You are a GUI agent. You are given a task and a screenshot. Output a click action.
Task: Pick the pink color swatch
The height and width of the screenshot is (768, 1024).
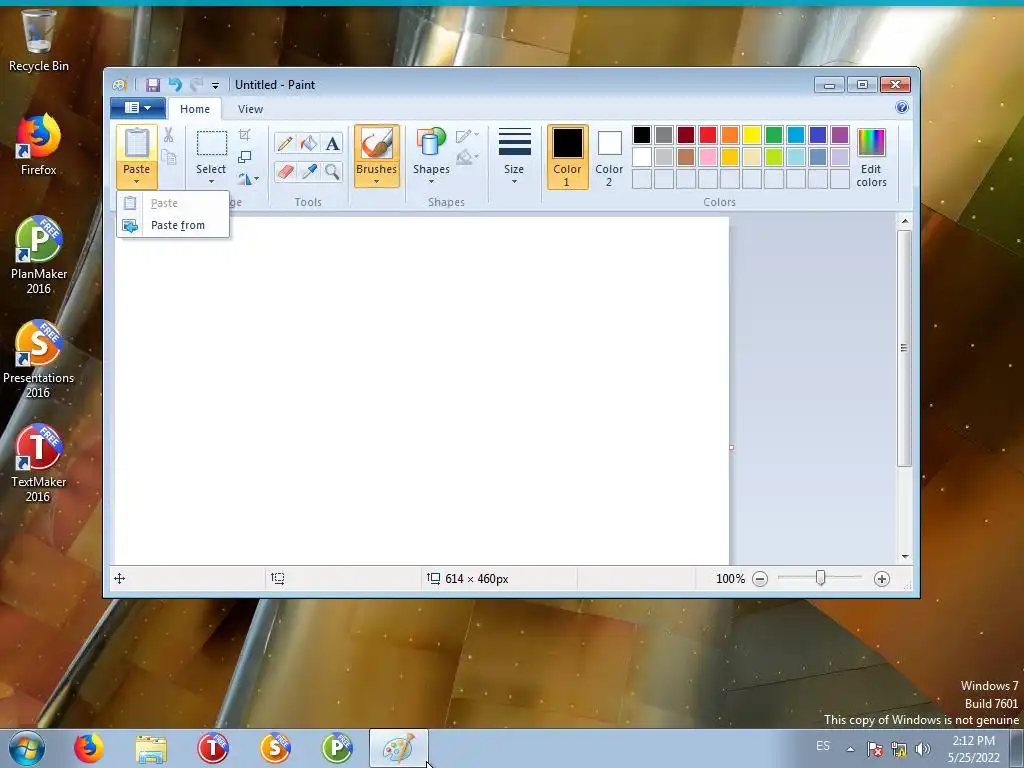[x=708, y=157]
